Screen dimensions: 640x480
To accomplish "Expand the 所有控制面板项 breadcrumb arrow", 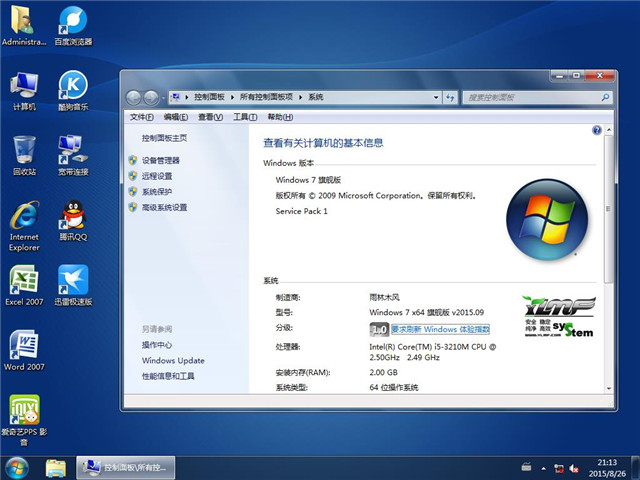I will tap(300, 97).
